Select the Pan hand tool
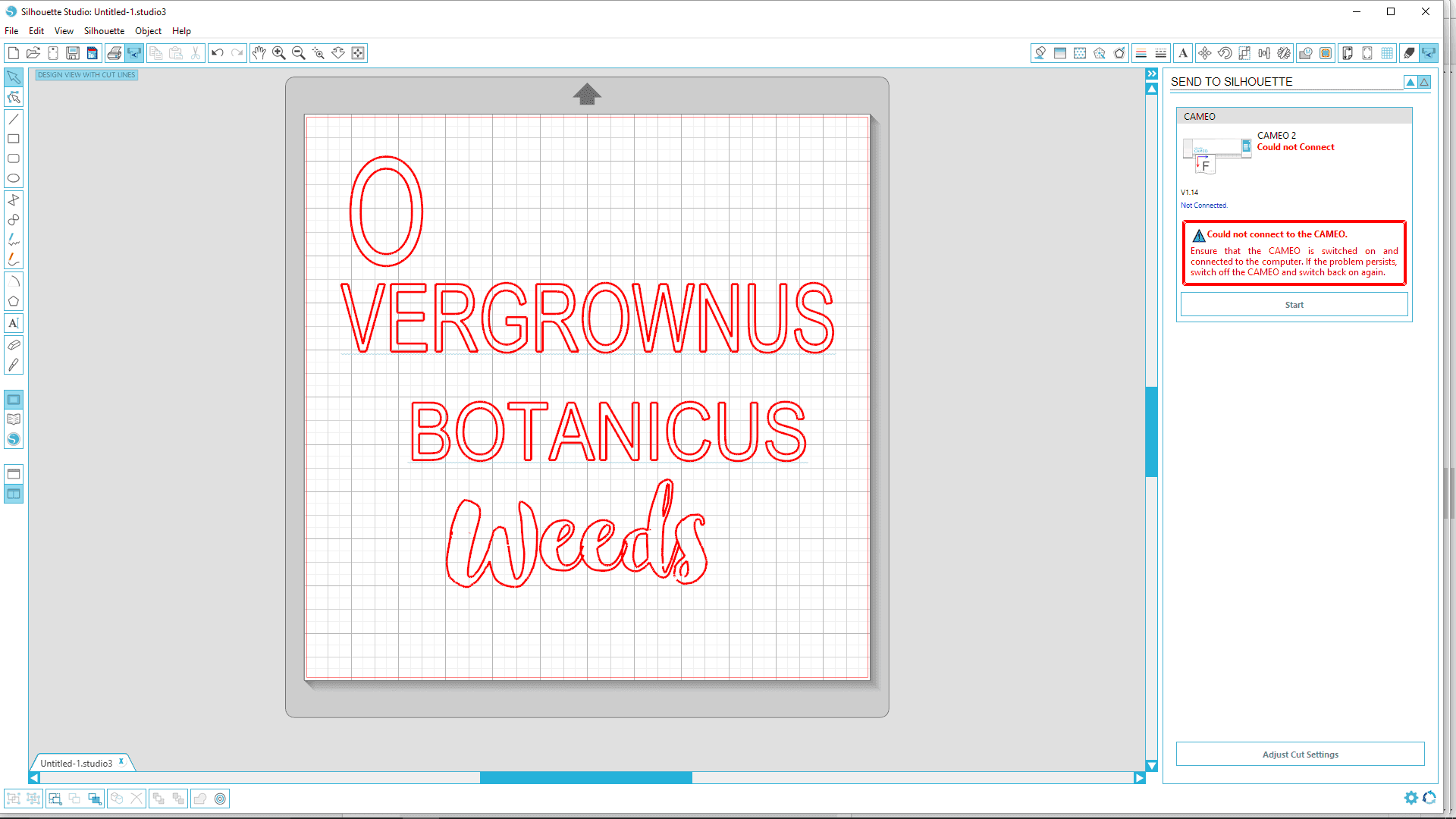The height and width of the screenshot is (819, 1456). coord(259,53)
